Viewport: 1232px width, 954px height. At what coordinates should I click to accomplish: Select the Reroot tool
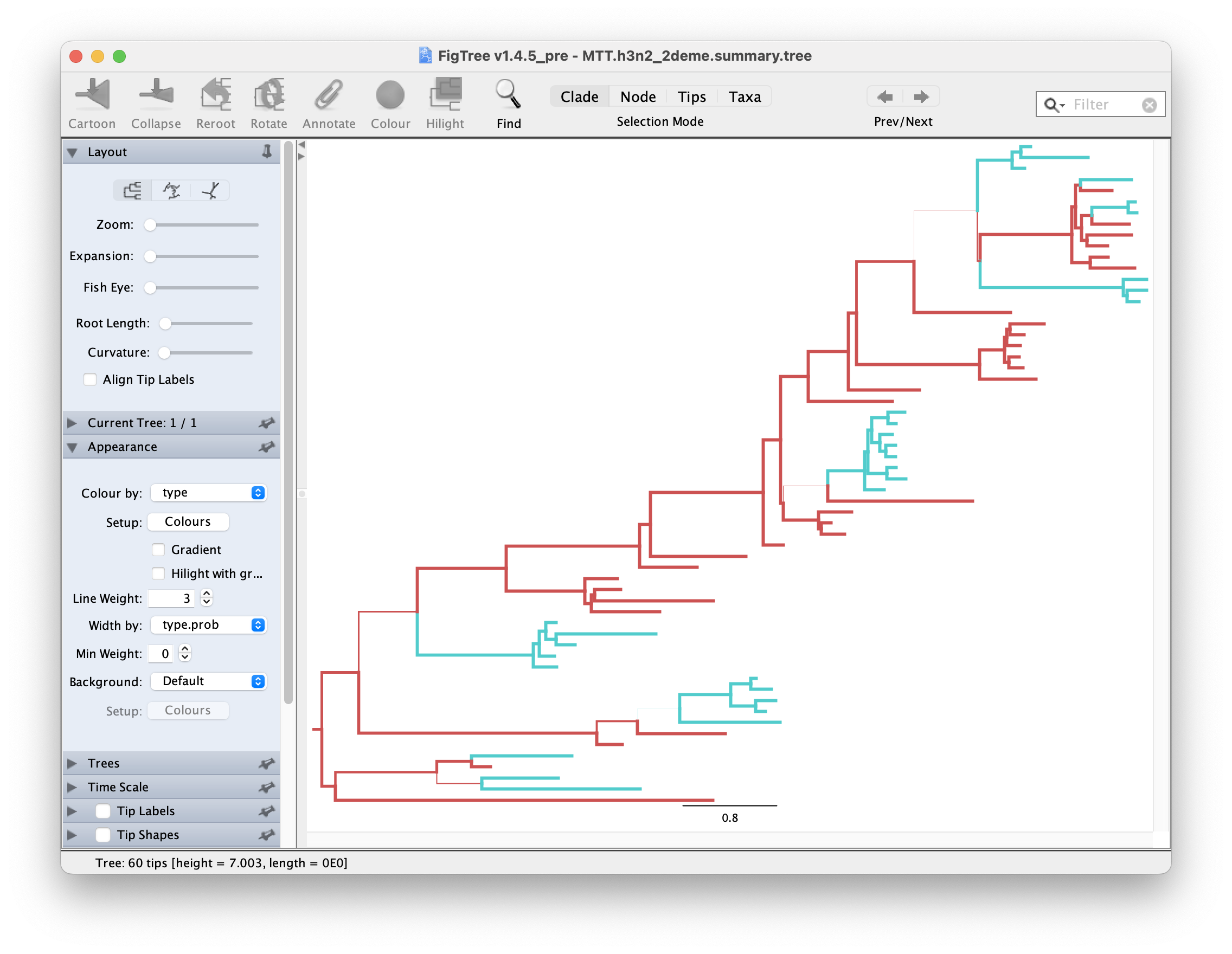(x=215, y=94)
